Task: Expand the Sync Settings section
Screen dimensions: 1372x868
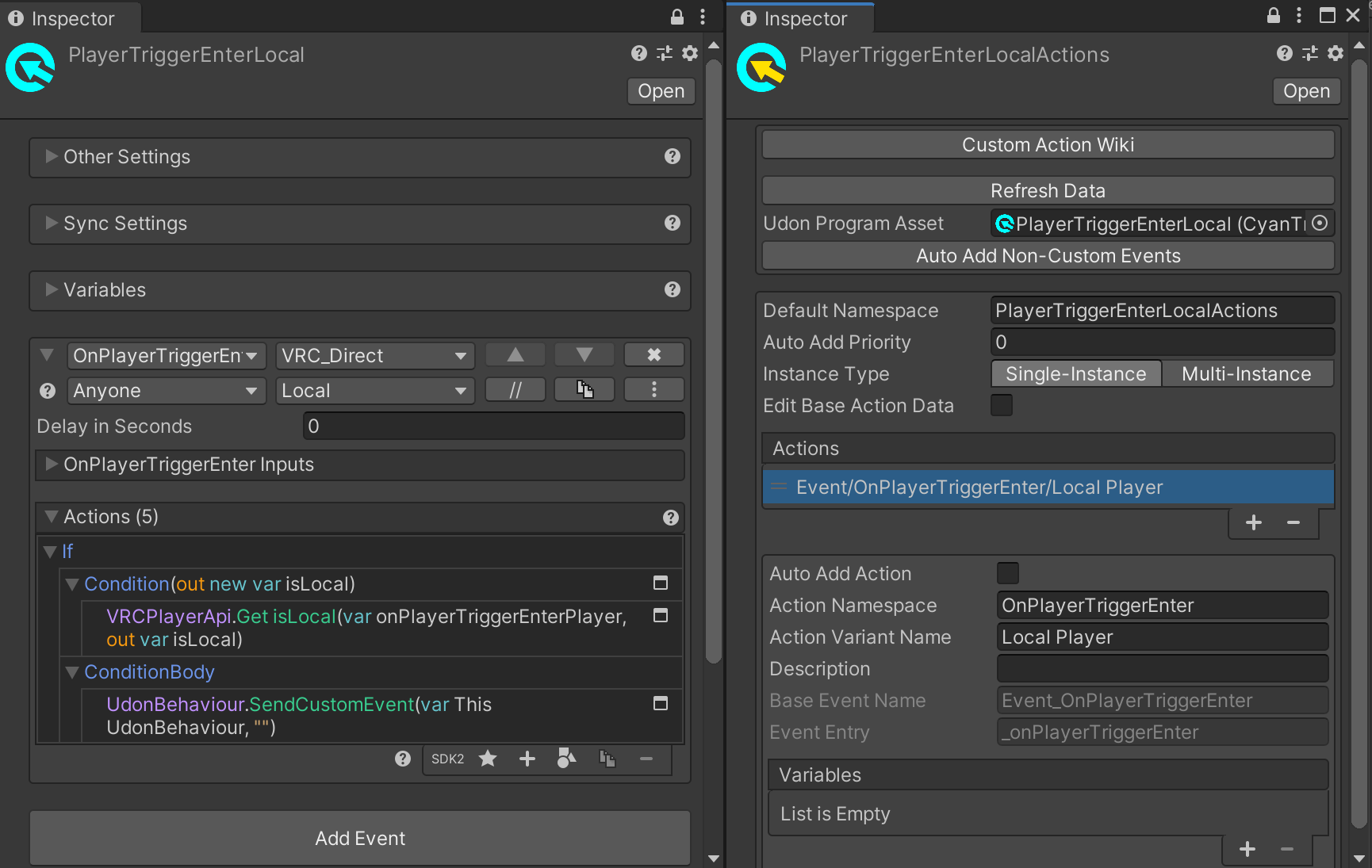Action: [52, 223]
